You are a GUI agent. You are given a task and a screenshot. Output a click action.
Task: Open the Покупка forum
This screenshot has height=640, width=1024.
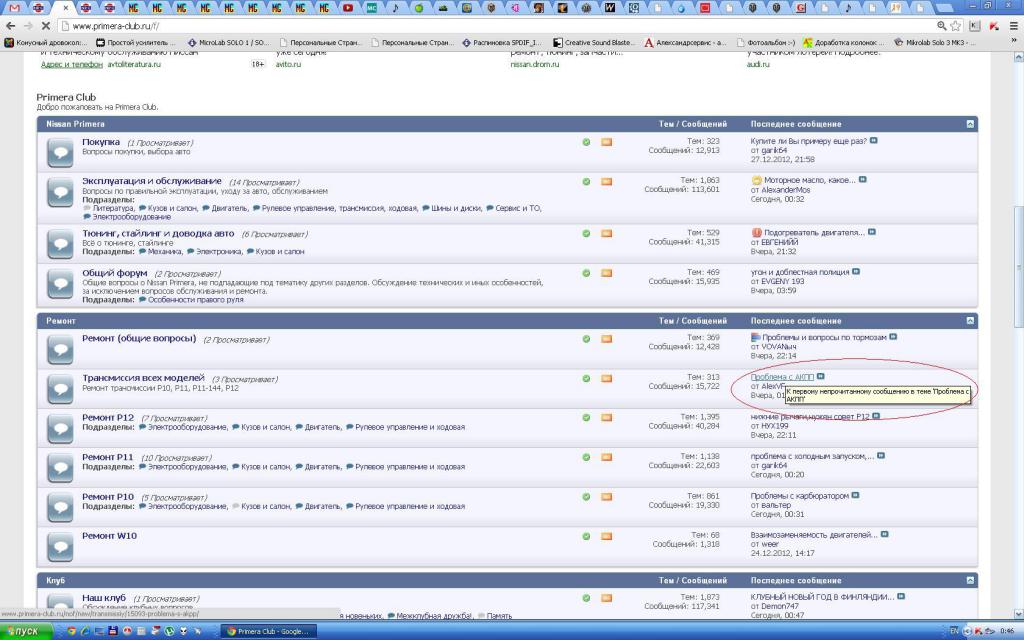click(101, 142)
